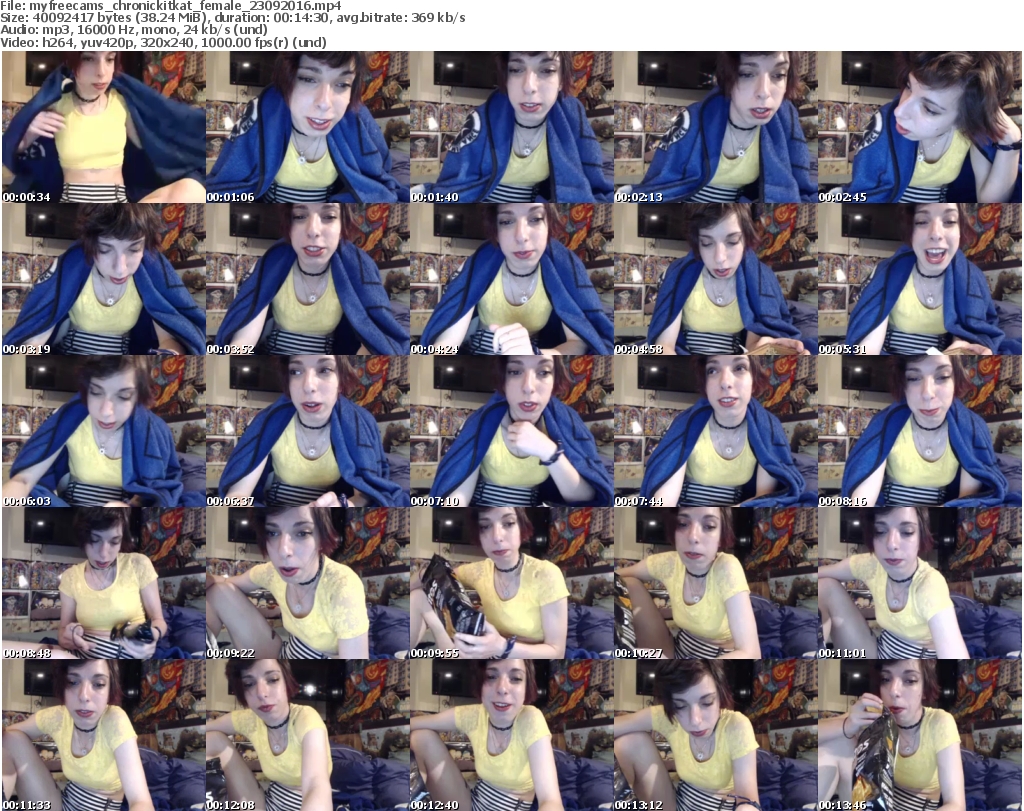Select the thumbnail stamped 00:09:22

pyautogui.click(x=308, y=584)
